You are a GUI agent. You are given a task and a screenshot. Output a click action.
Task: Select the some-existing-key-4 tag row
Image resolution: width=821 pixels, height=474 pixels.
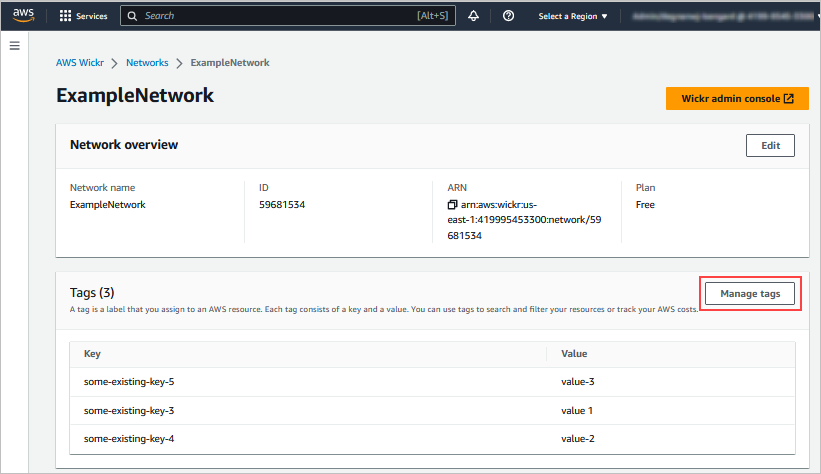coord(131,438)
